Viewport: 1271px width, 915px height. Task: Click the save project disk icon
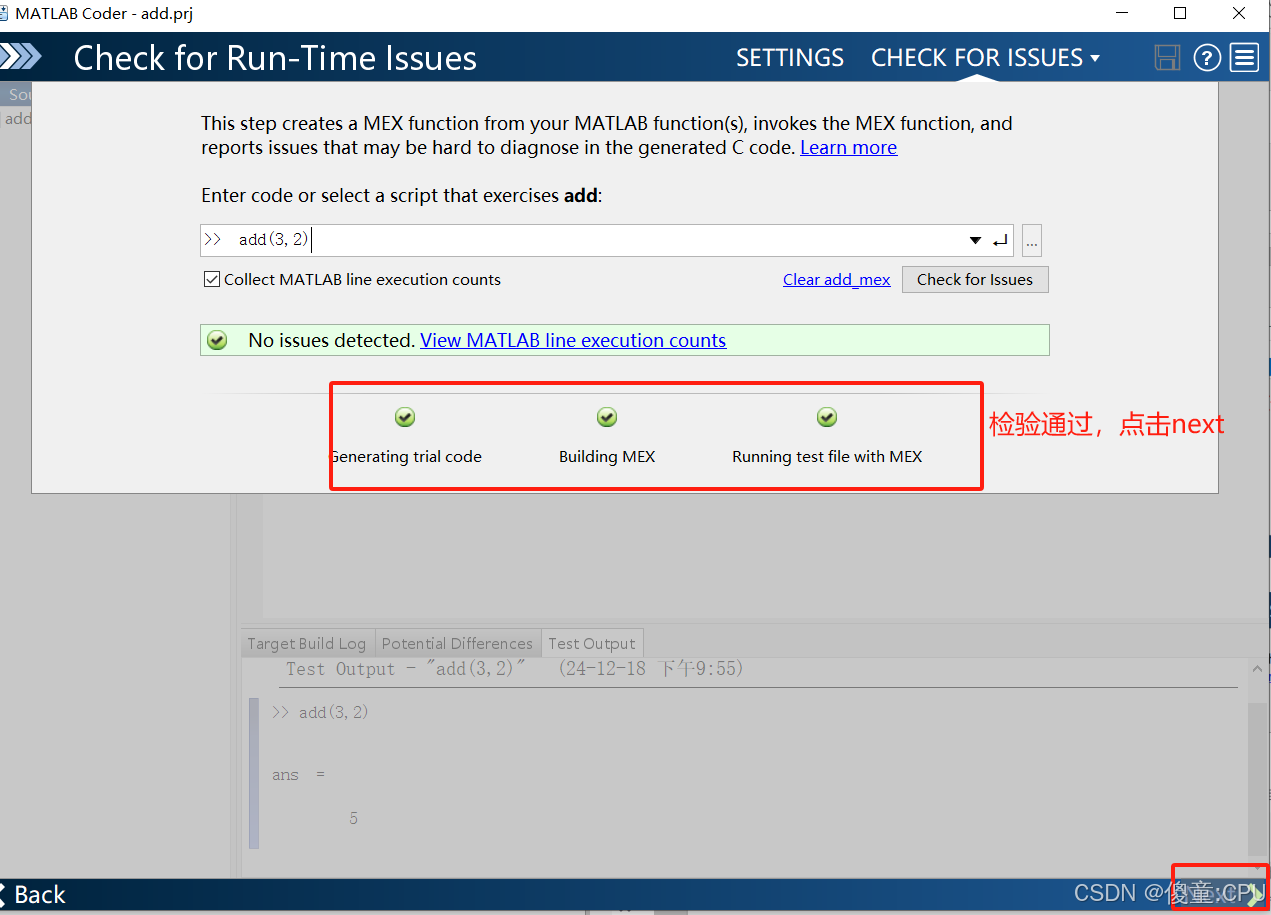(x=1167, y=58)
